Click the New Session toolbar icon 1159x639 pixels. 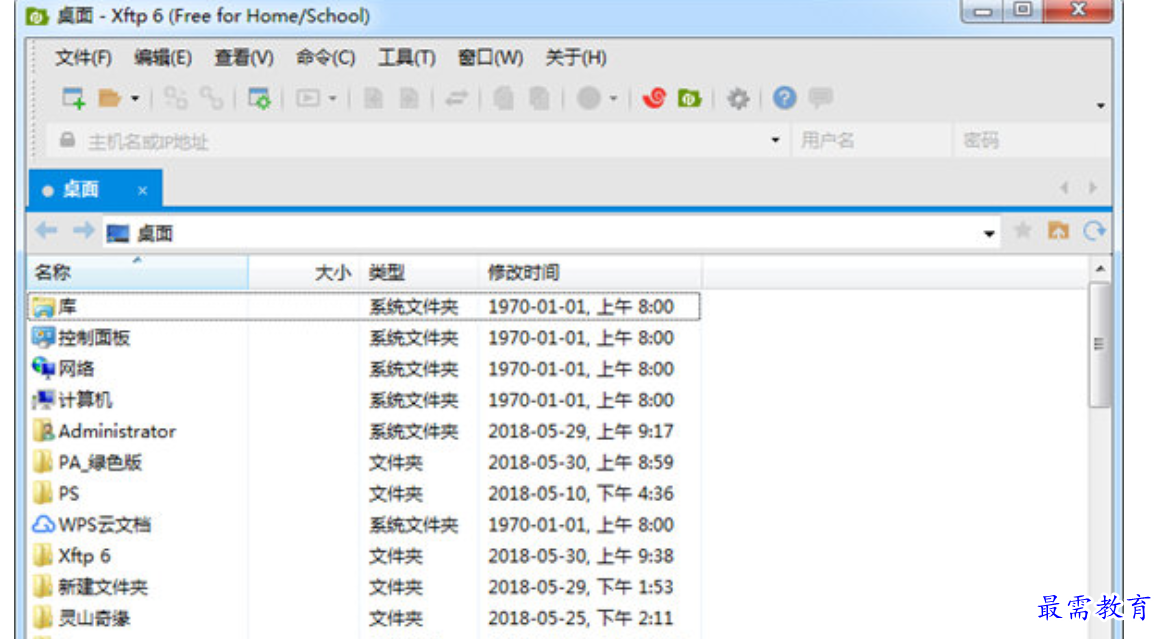click(73, 98)
